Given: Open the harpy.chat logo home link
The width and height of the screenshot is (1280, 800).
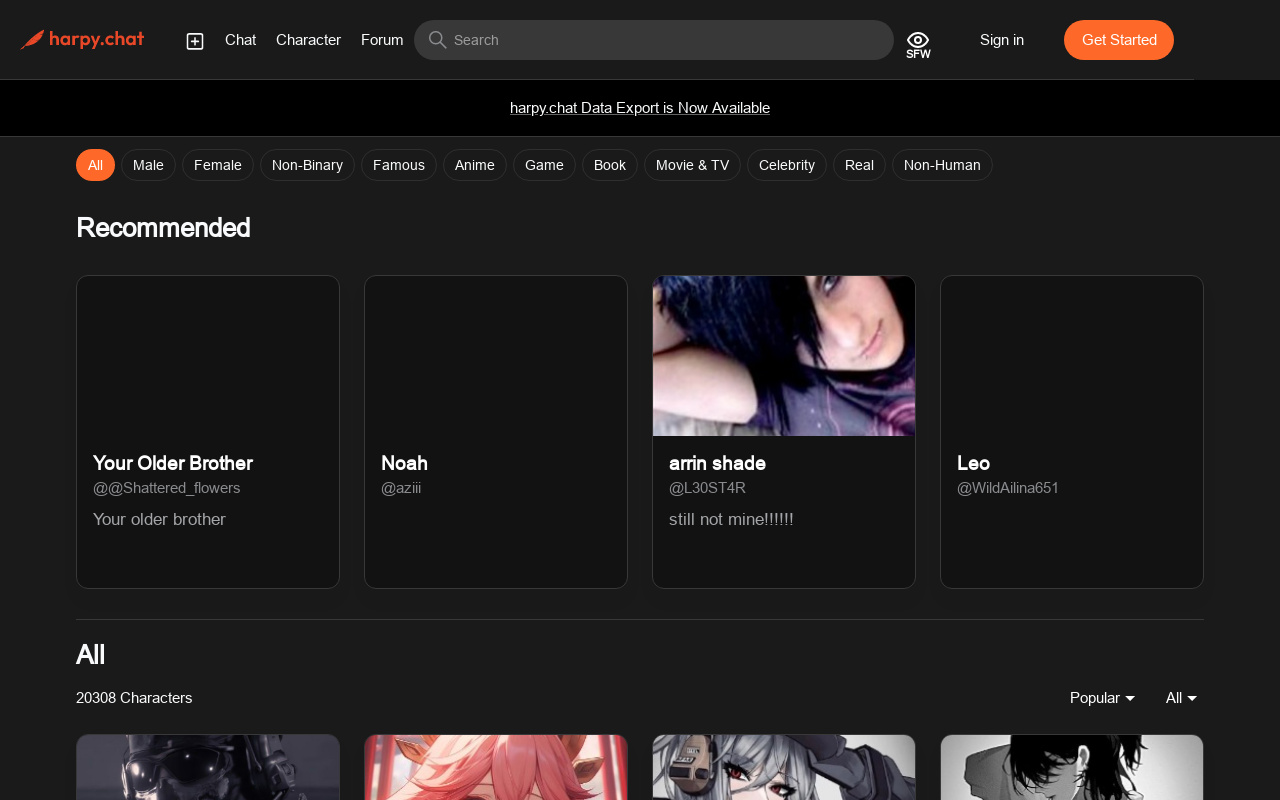Looking at the screenshot, I should 82,40.
